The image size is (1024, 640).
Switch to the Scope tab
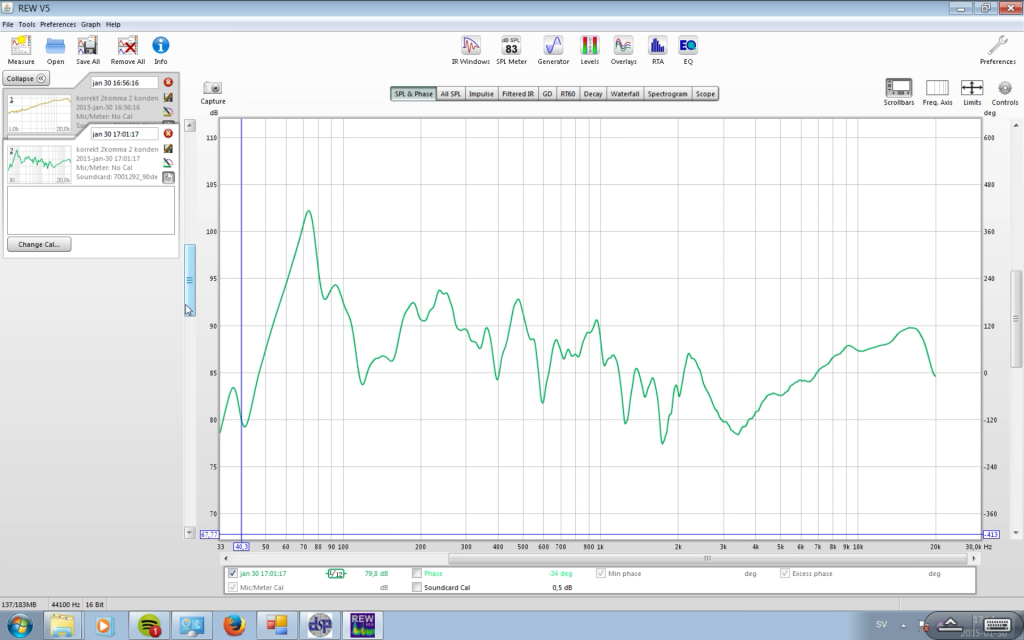(x=705, y=94)
